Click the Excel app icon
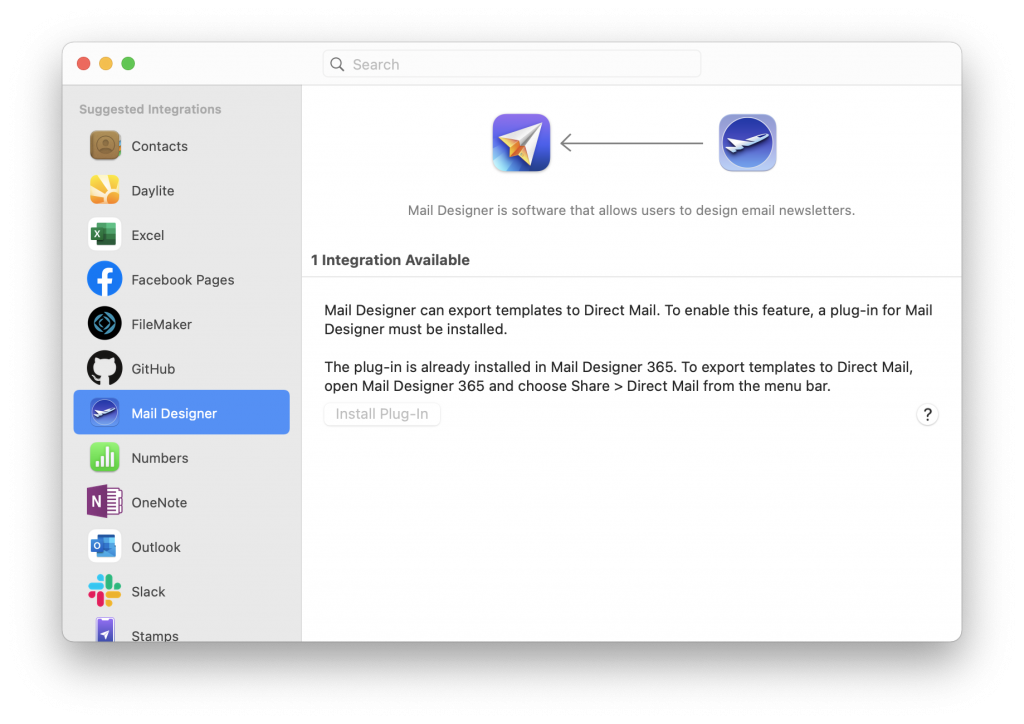 pyautogui.click(x=104, y=234)
